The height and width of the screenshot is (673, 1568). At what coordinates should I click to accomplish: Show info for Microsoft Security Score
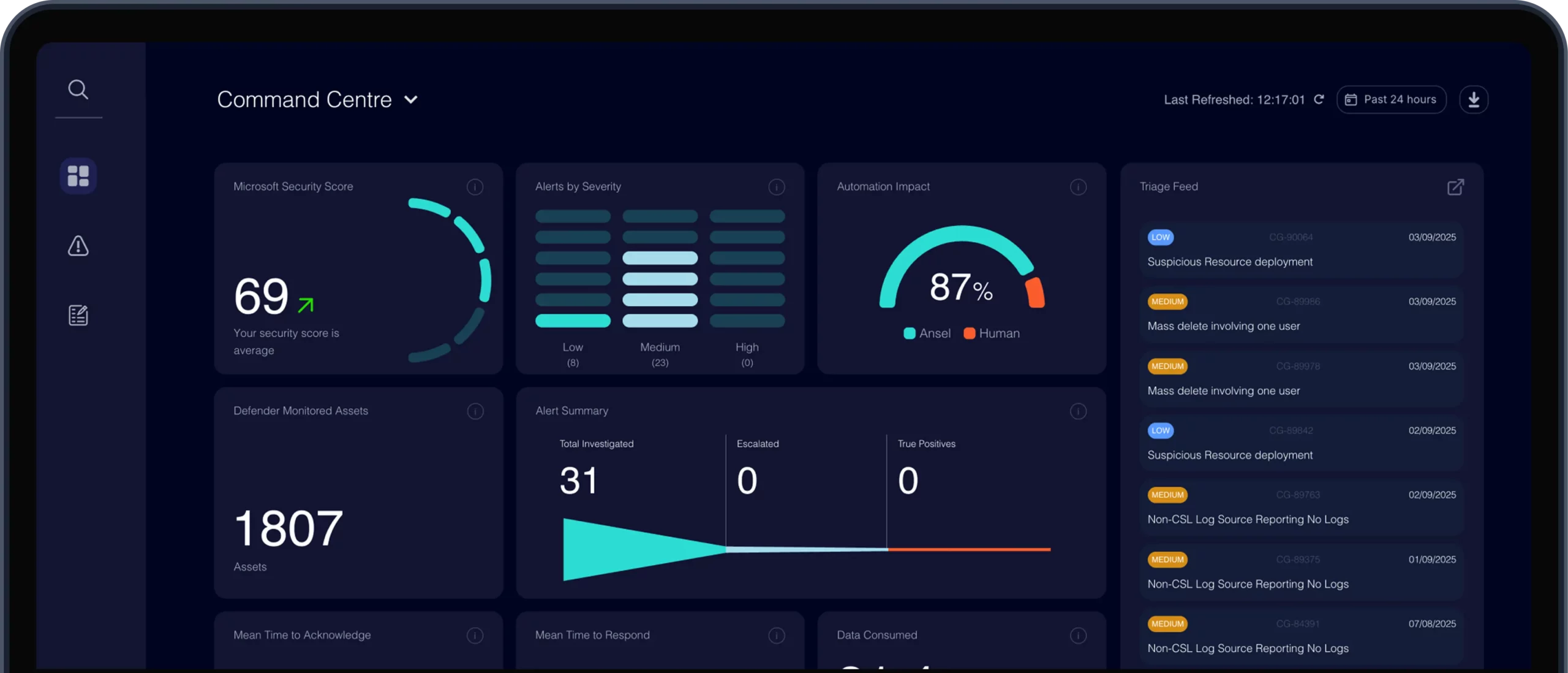[475, 187]
